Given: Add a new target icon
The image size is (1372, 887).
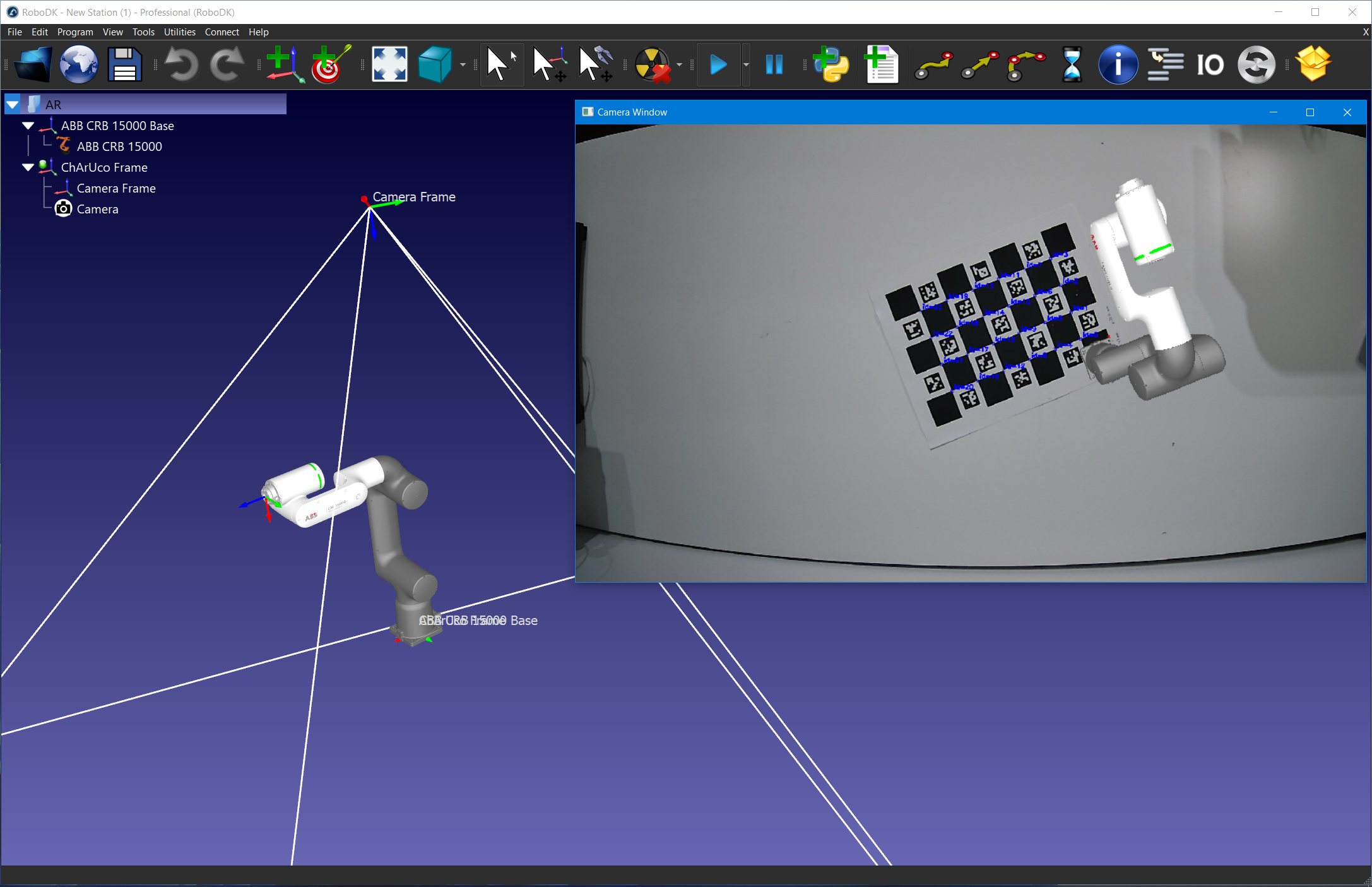Looking at the screenshot, I should (330, 64).
